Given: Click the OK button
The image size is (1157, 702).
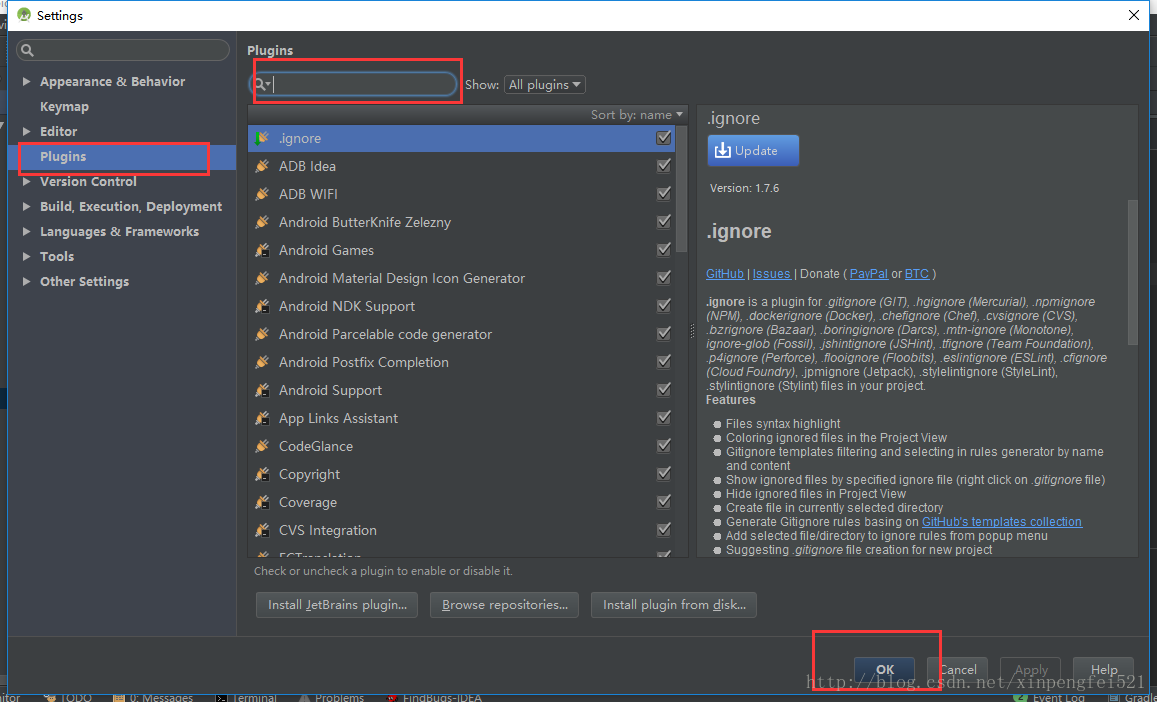Looking at the screenshot, I should [x=885, y=670].
